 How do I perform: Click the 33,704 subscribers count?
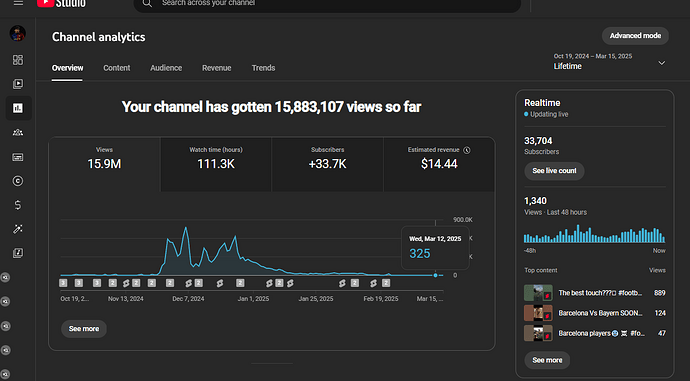point(538,141)
